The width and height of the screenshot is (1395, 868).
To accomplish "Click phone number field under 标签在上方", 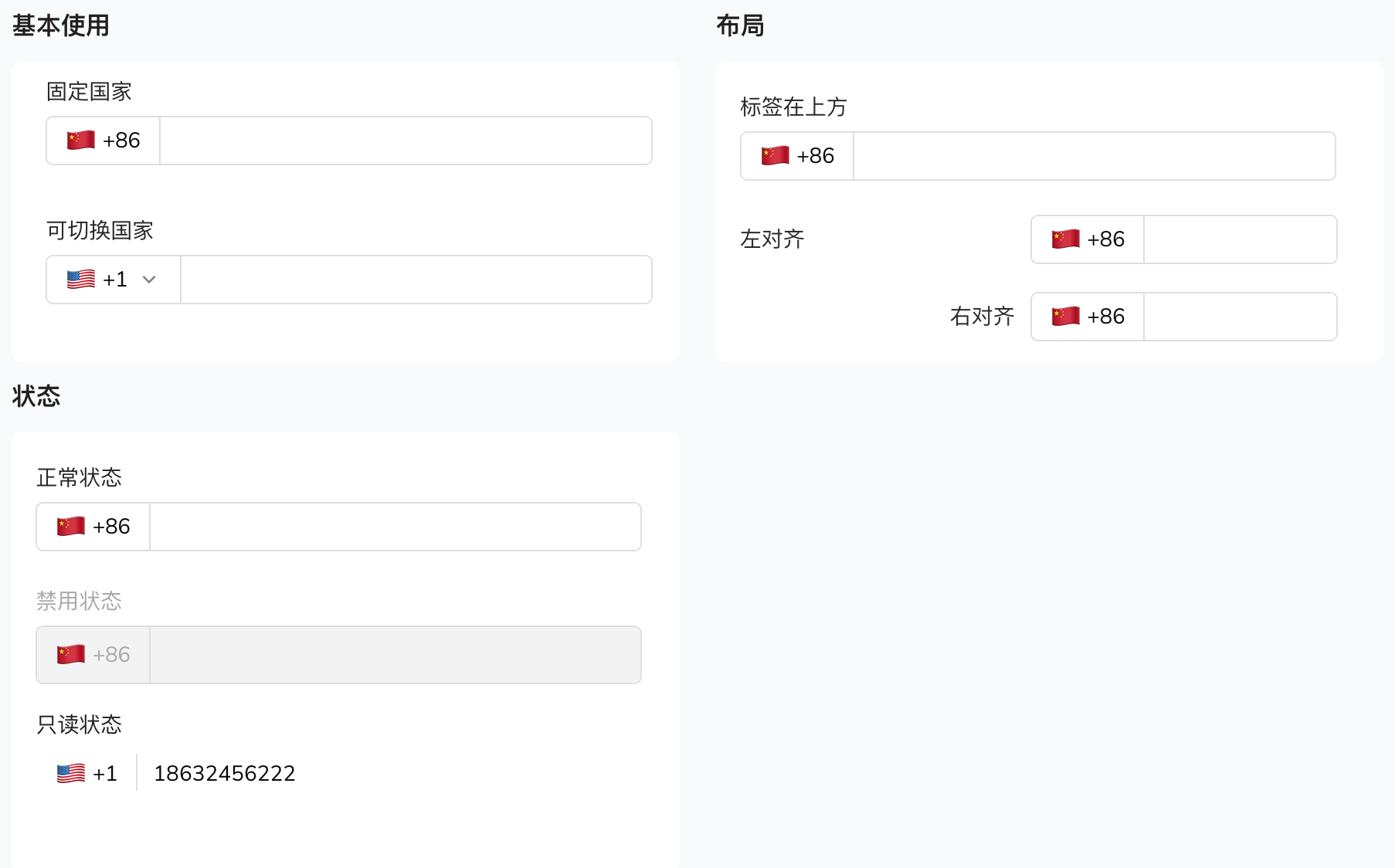I will [x=1095, y=156].
